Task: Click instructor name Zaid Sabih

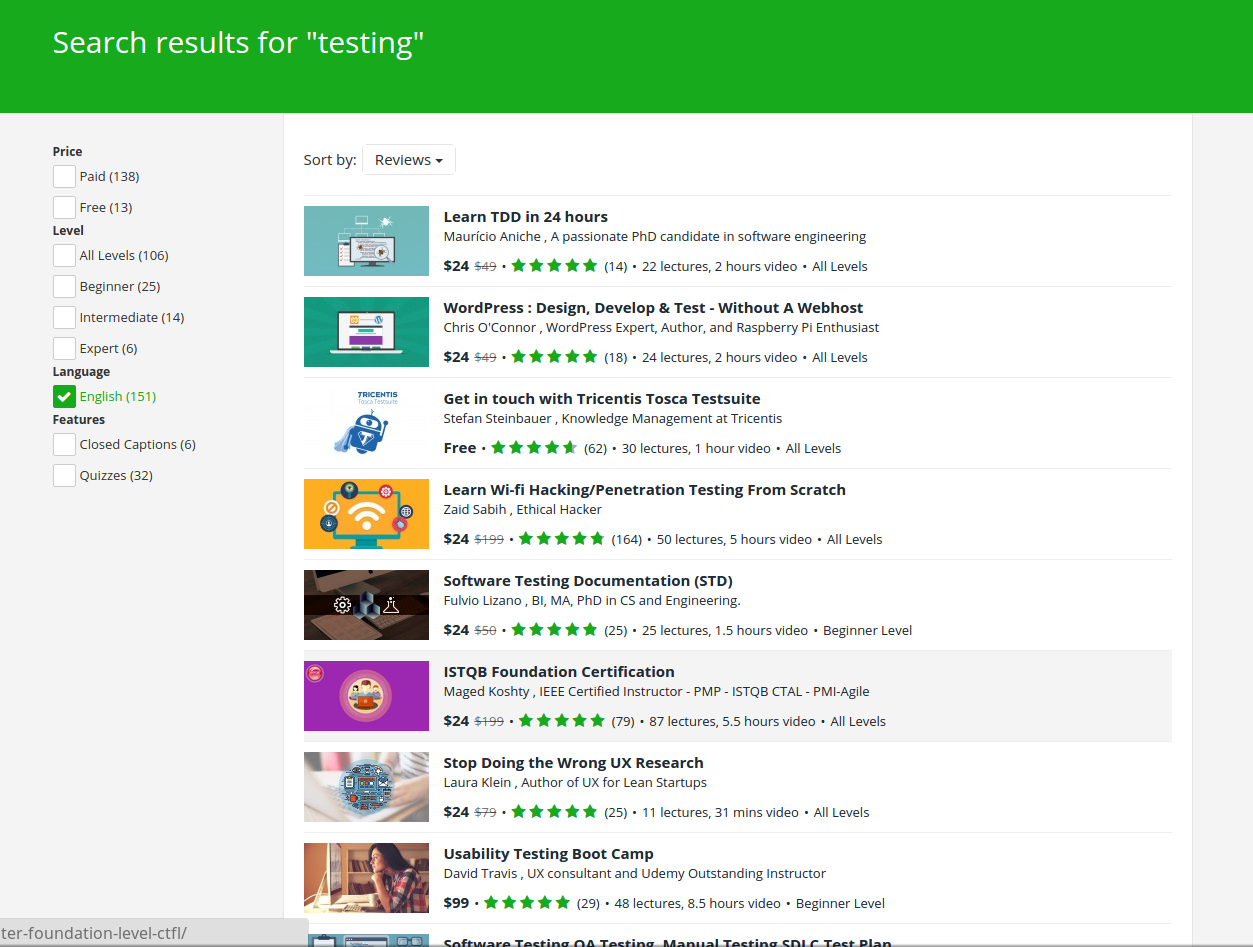Action: (475, 510)
